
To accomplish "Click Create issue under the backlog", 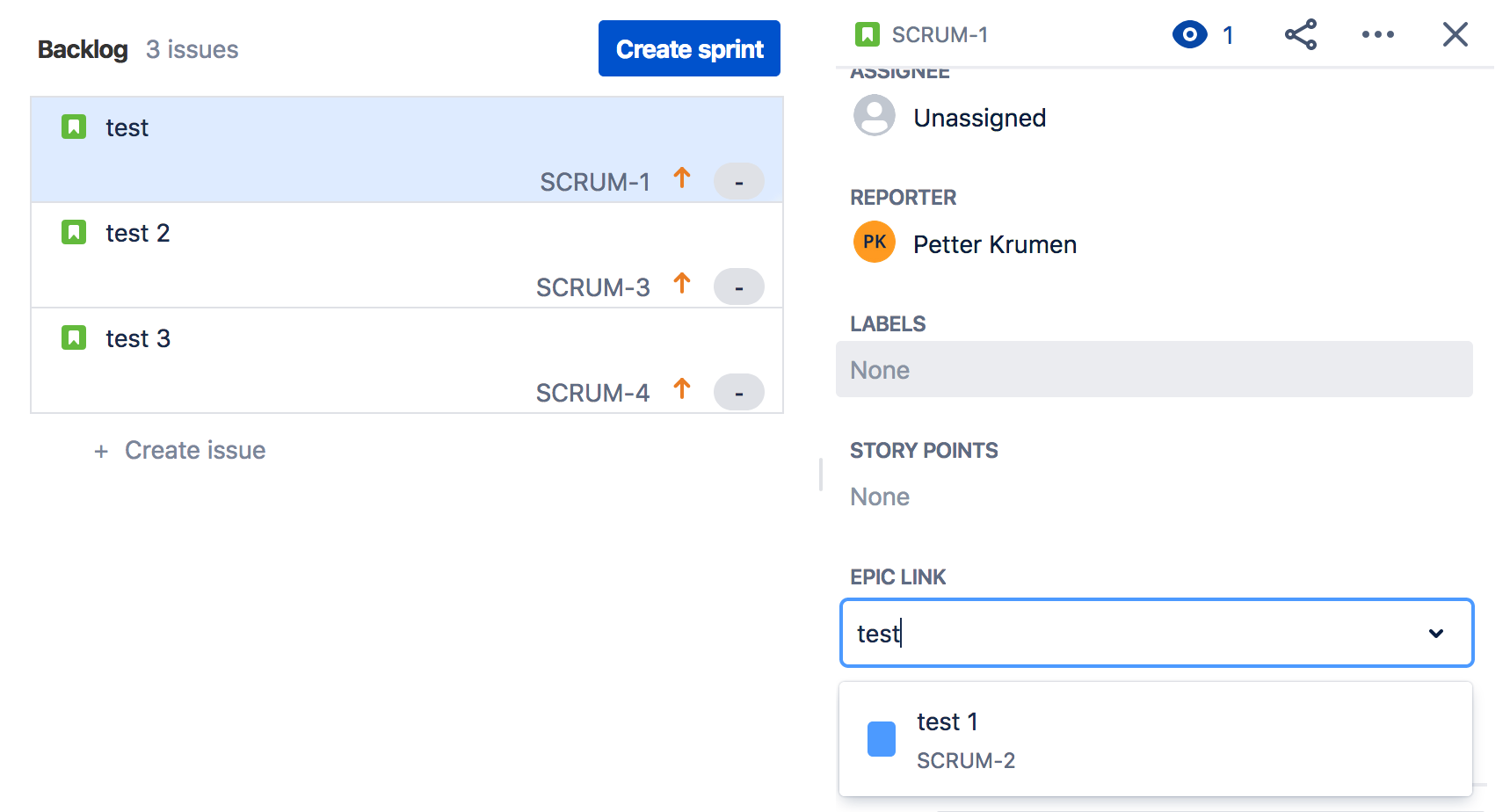I will (x=179, y=450).
